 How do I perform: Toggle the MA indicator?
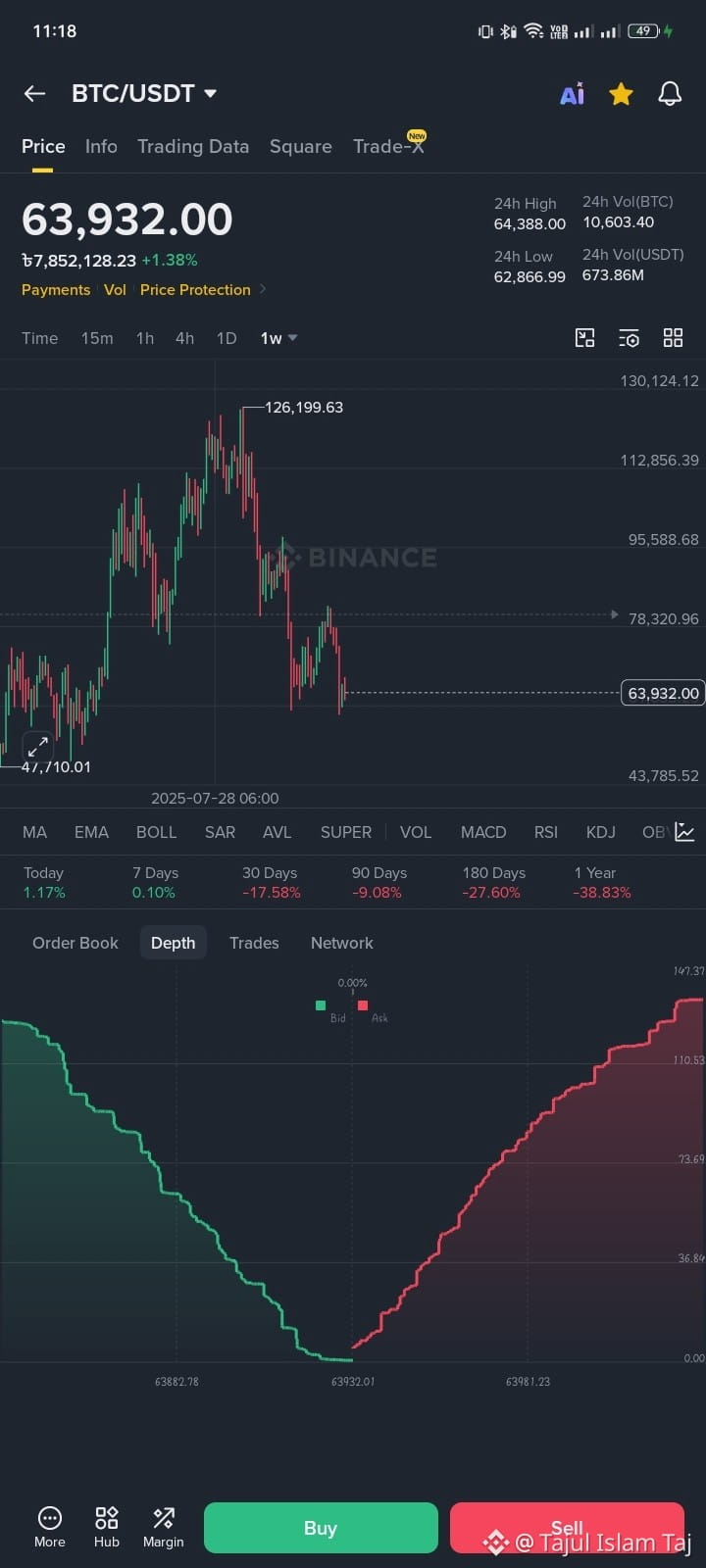pos(34,832)
